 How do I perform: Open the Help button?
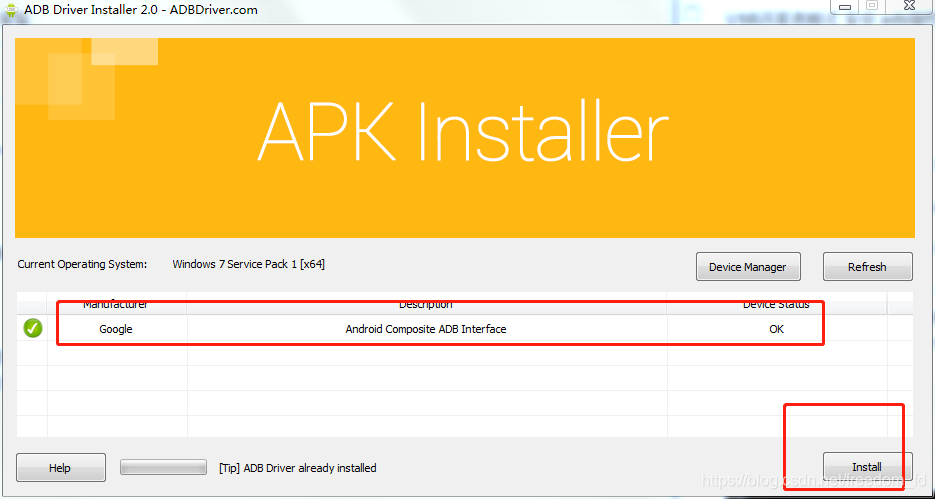(x=60, y=467)
